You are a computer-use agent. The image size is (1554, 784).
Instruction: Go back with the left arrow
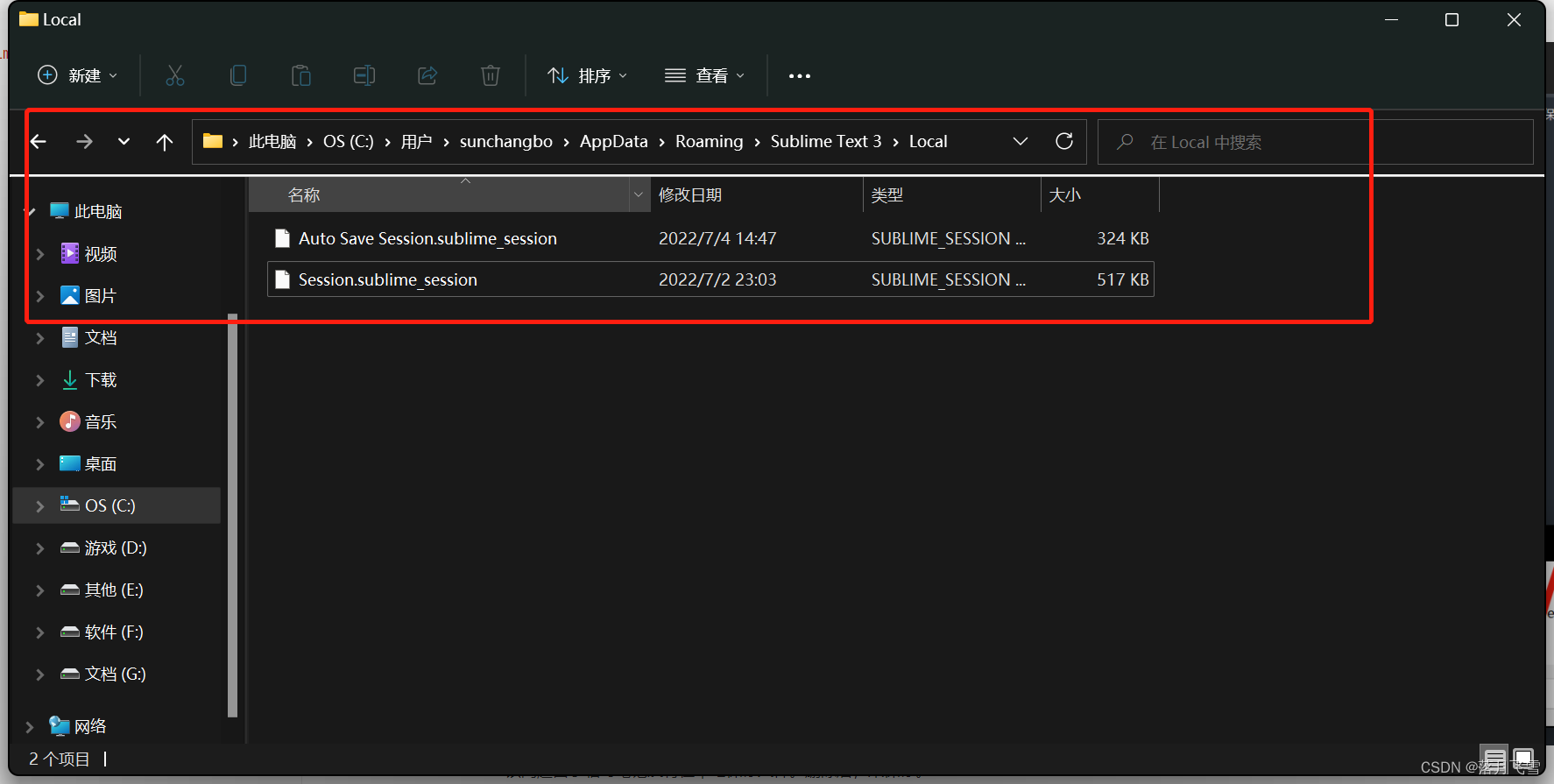pyautogui.click(x=39, y=141)
